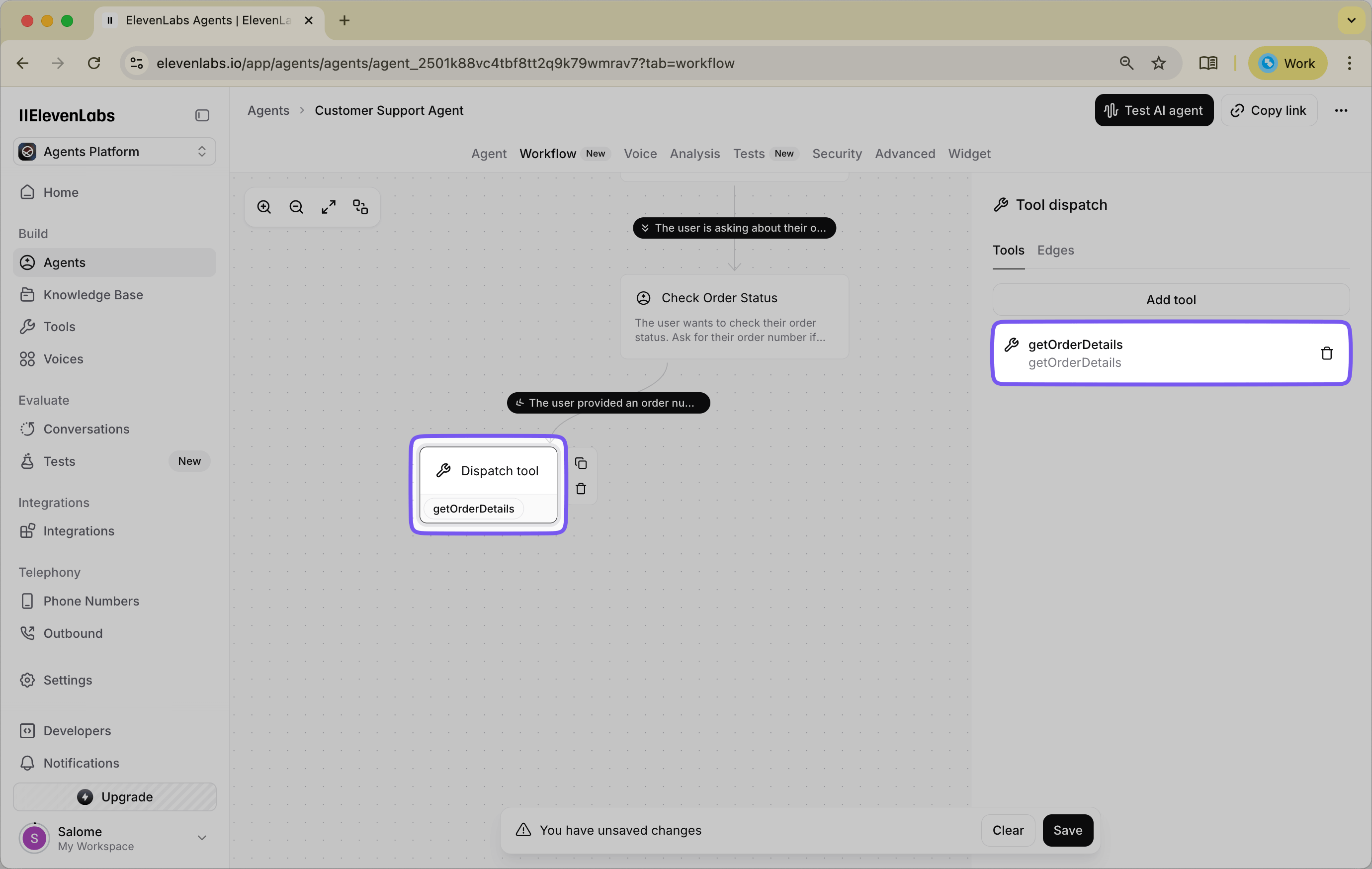The width and height of the screenshot is (1372, 869).
Task: Select the Check Order Status node
Action: tap(734, 317)
